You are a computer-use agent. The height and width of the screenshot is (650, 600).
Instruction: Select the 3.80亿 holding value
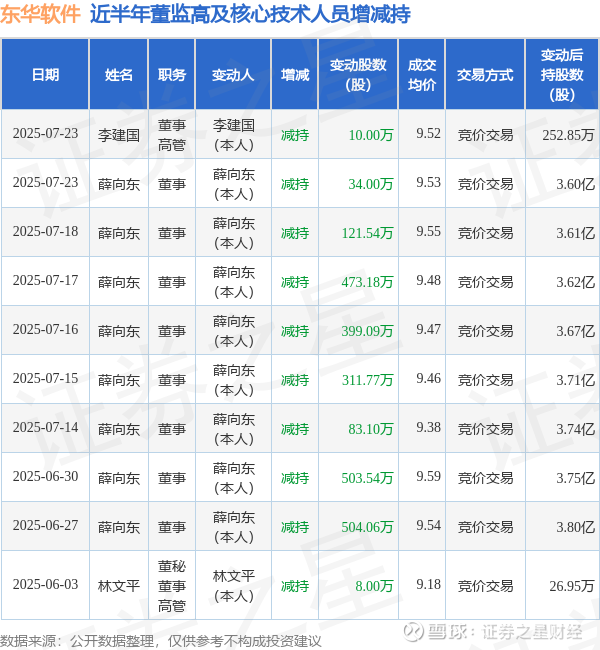(x=575, y=526)
